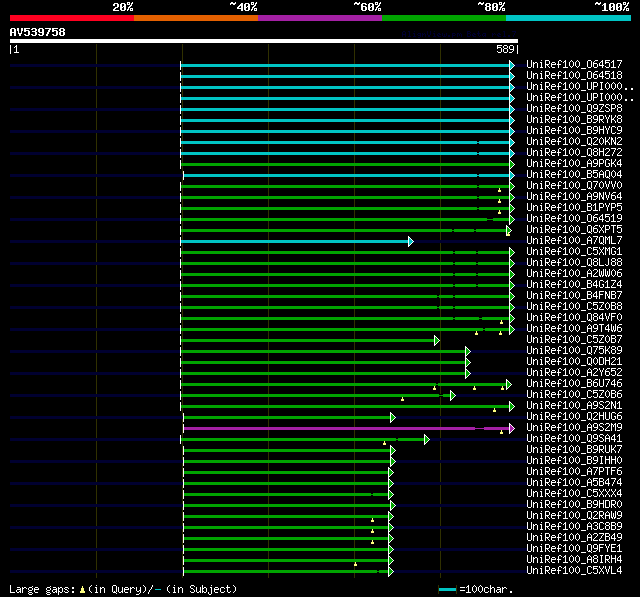This screenshot has width=640, height=597.
Task: Click UniRef100_C5XVL4 text
Action: tap(574, 571)
